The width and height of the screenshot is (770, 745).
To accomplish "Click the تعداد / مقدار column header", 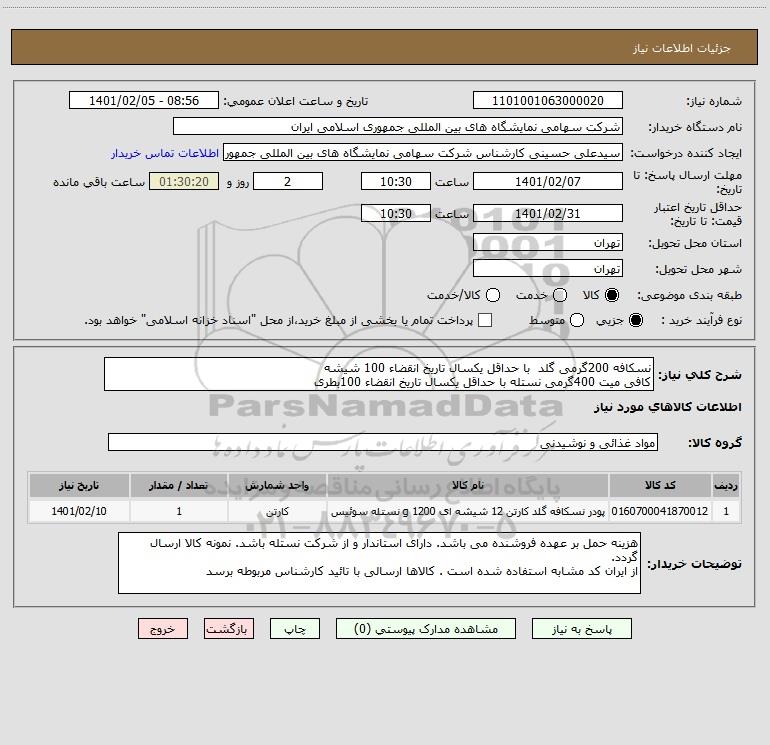I will click(x=179, y=485).
